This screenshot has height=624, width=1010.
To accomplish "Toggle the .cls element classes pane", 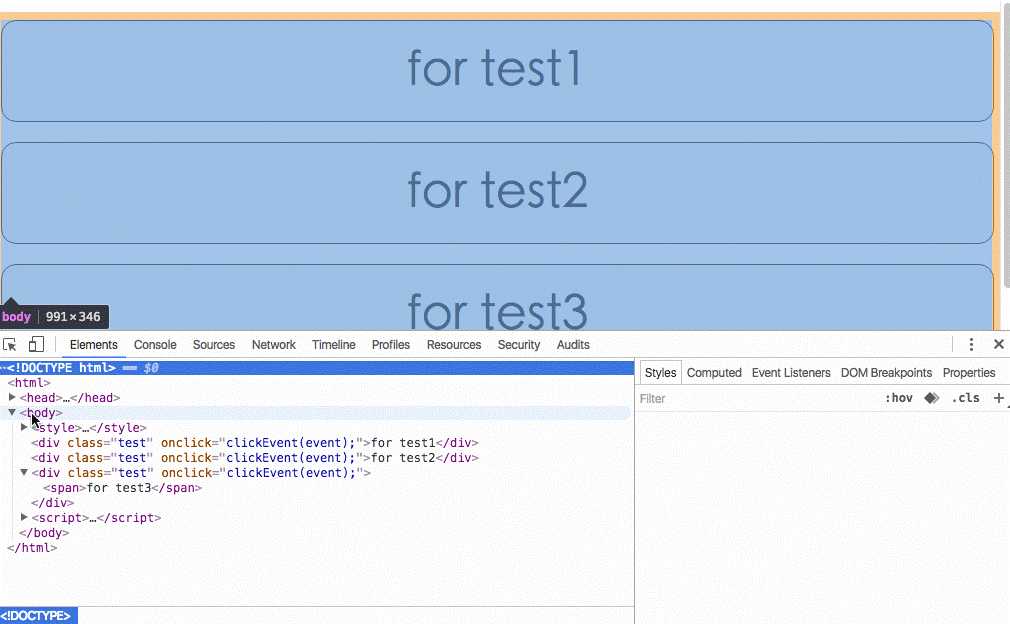I will [965, 398].
